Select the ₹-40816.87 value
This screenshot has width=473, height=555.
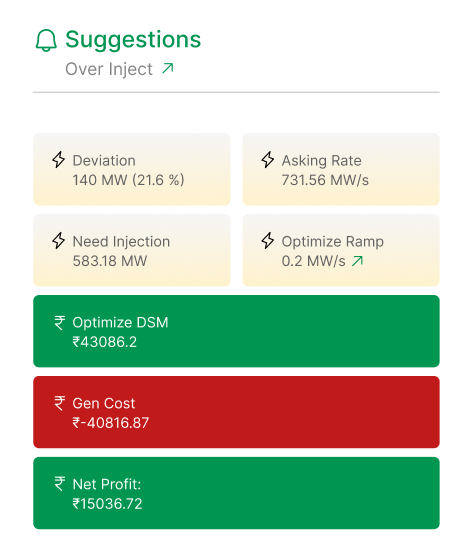pos(111,423)
